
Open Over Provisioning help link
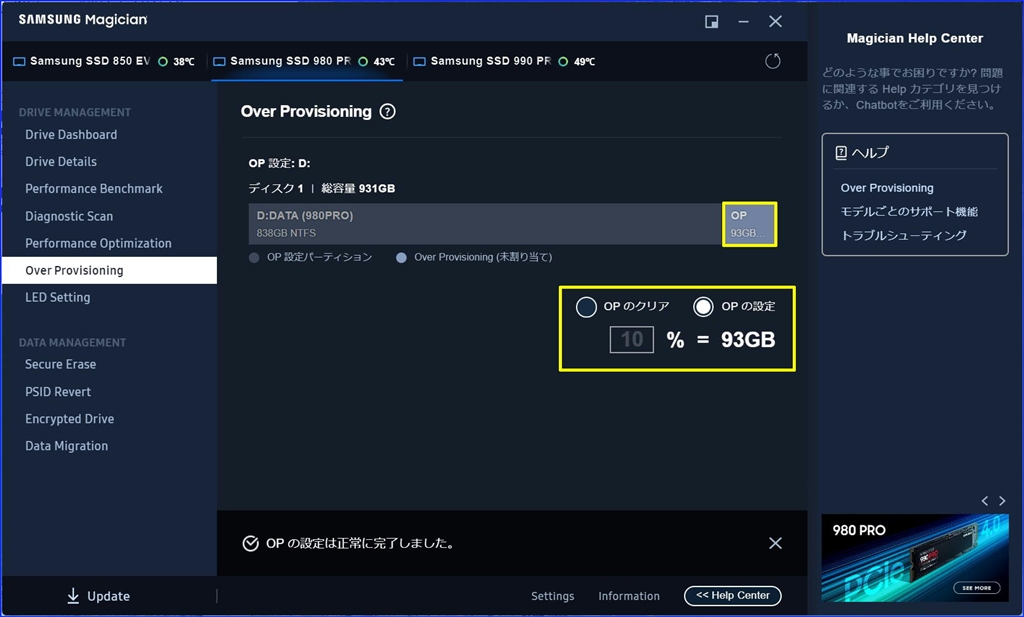[x=887, y=188]
